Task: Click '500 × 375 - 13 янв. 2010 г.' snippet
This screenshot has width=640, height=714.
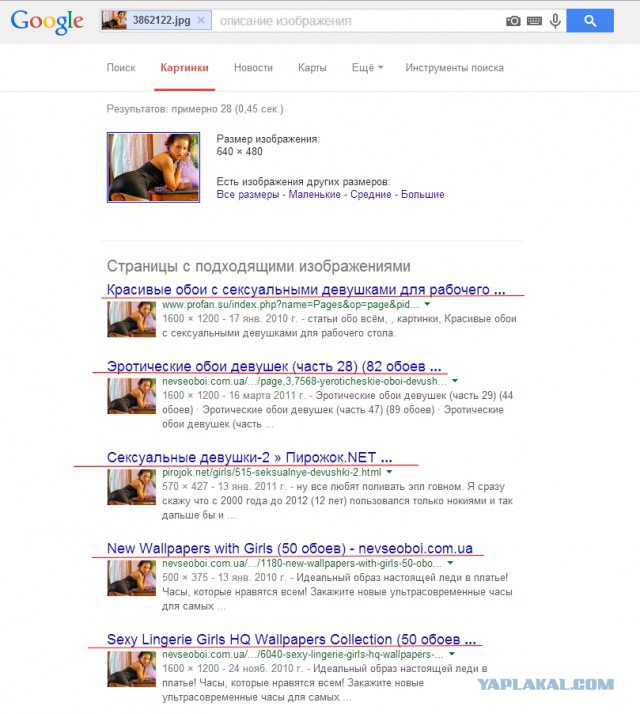Action: point(224,577)
